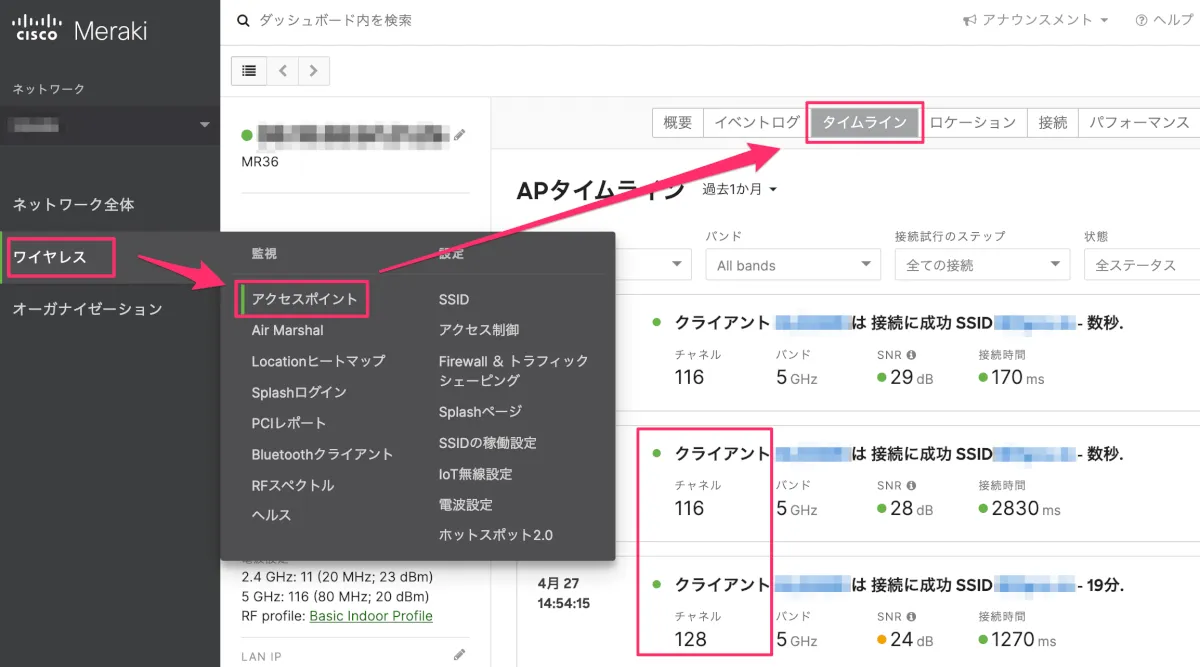Go to previous access point arrow
The width and height of the screenshot is (1200, 667).
tap(282, 70)
